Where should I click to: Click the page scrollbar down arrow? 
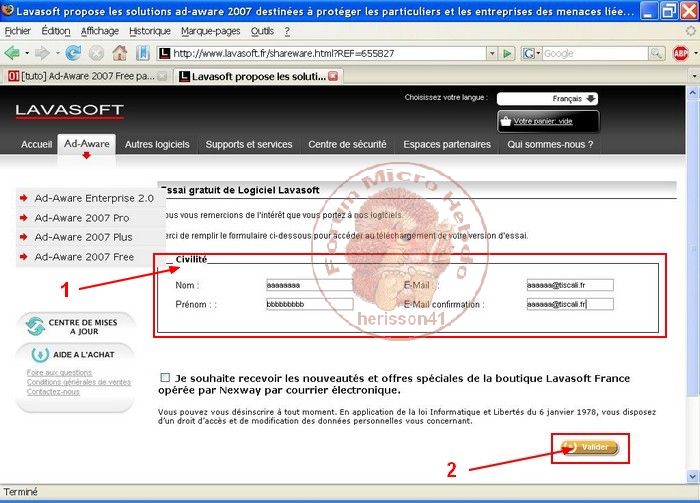pyautogui.click(x=692, y=476)
